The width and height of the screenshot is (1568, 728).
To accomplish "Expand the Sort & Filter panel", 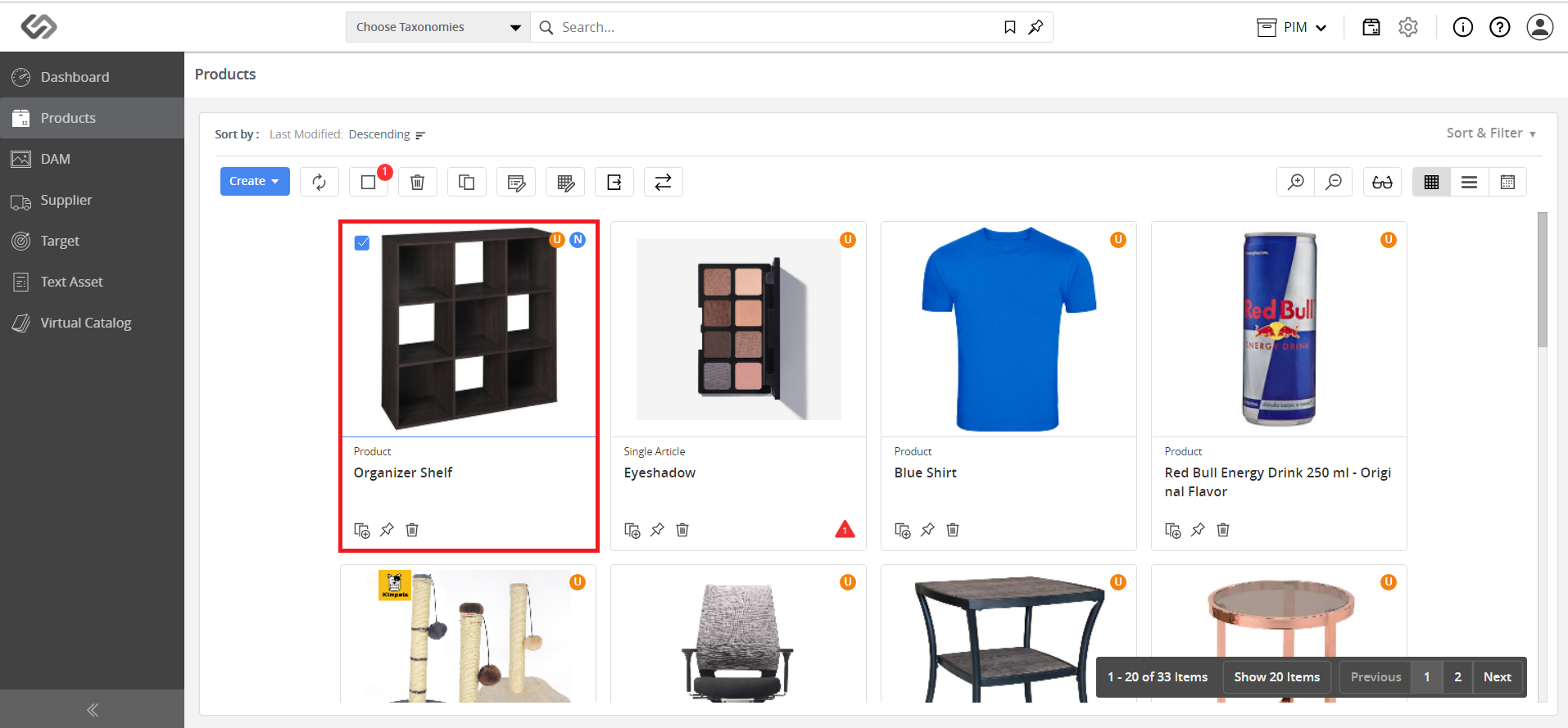I will tap(1491, 133).
